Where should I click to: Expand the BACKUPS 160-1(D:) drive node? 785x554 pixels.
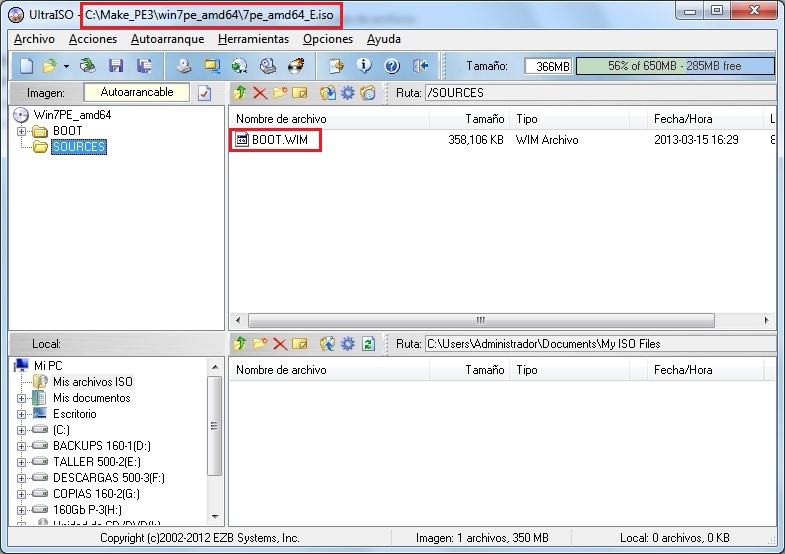[x=22, y=446]
